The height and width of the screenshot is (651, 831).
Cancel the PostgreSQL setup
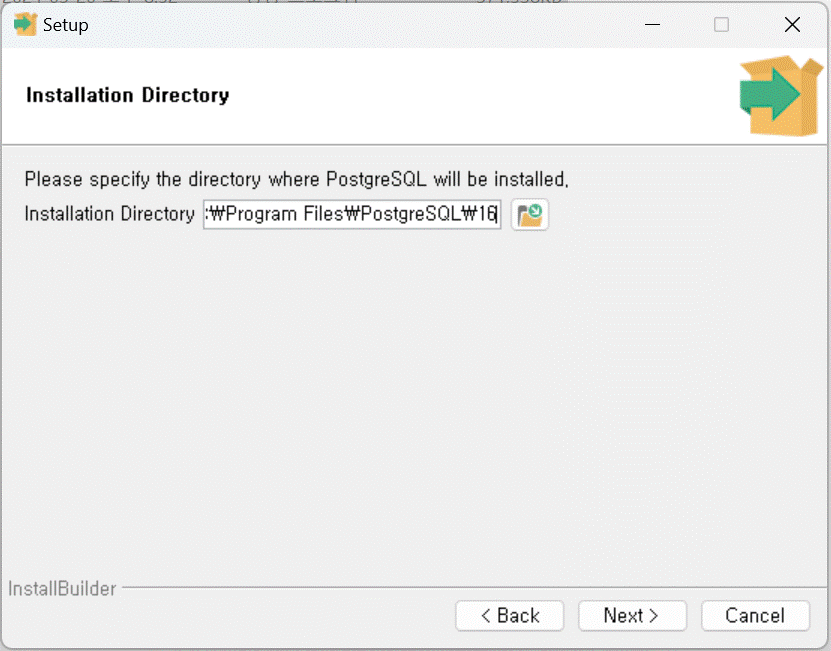click(755, 615)
